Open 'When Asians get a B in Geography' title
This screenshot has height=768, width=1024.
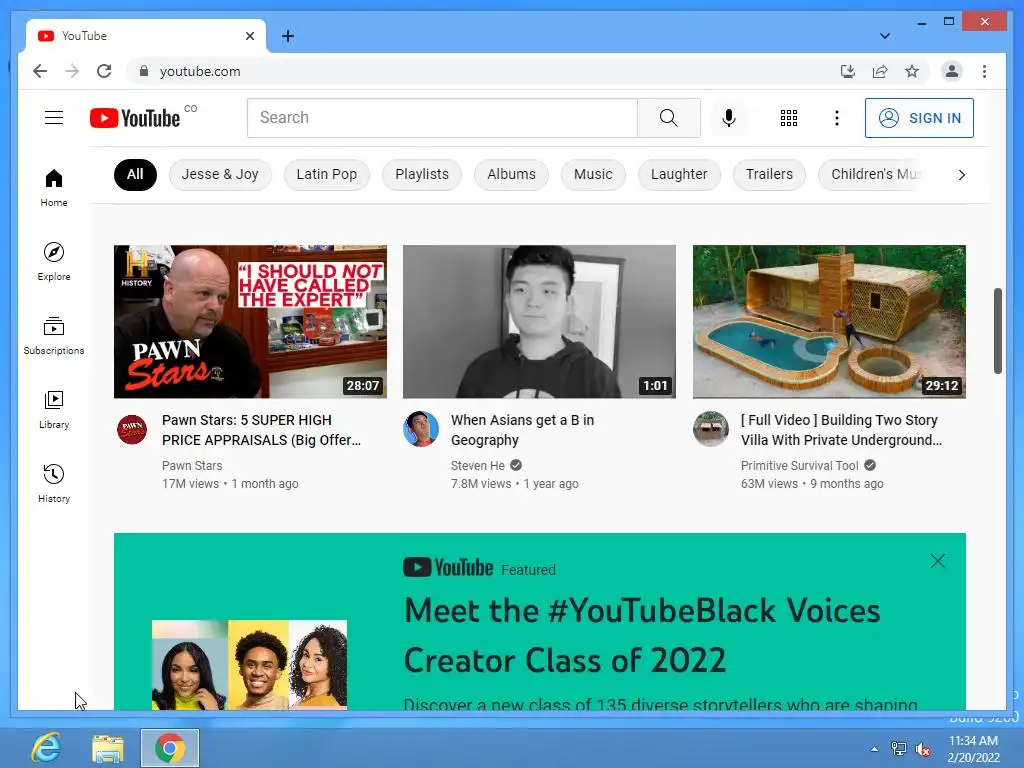pyautogui.click(x=522, y=430)
